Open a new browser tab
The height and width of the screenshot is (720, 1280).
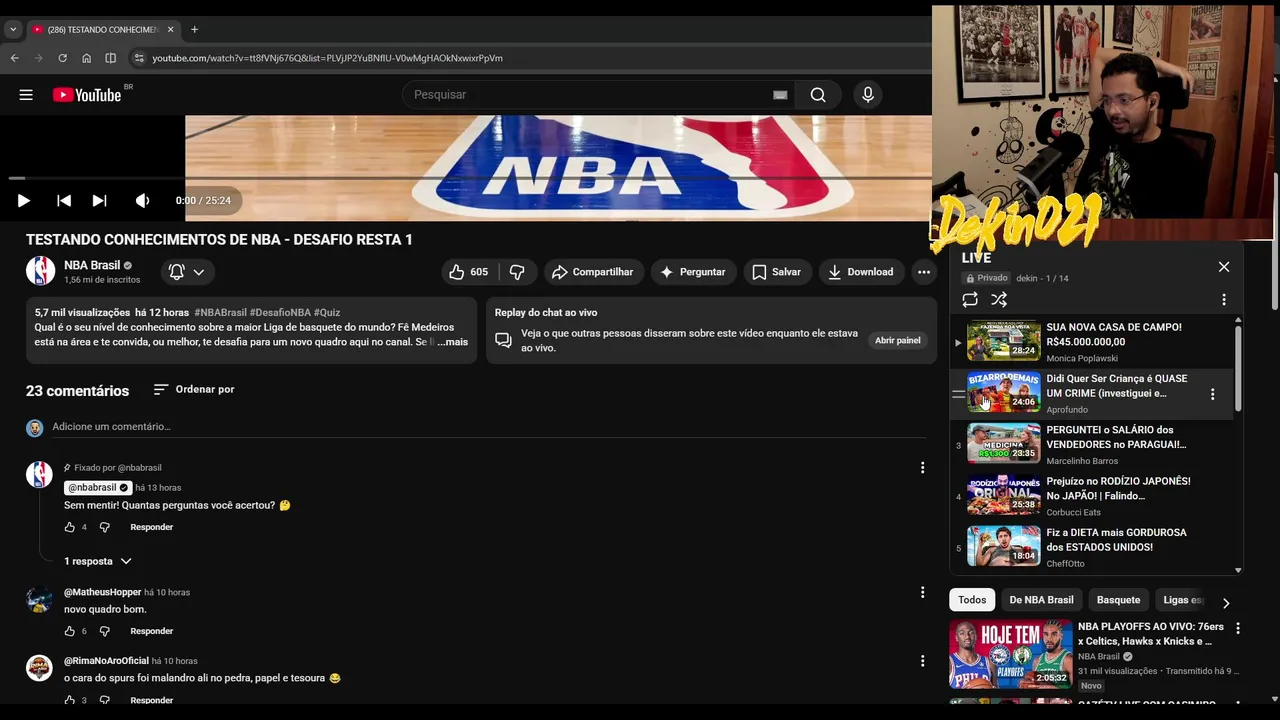click(x=194, y=30)
